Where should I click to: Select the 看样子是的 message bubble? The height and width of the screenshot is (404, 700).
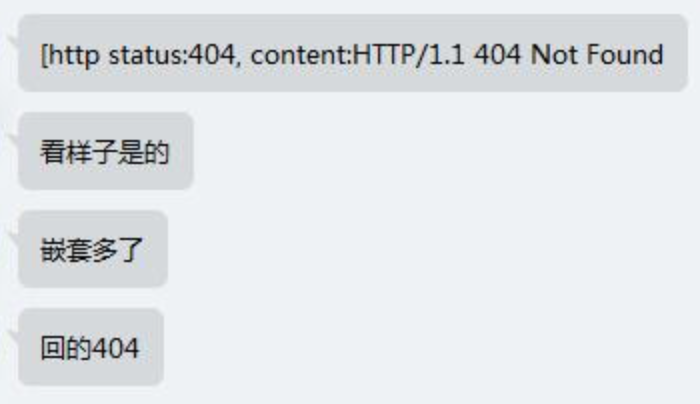(x=105, y=151)
